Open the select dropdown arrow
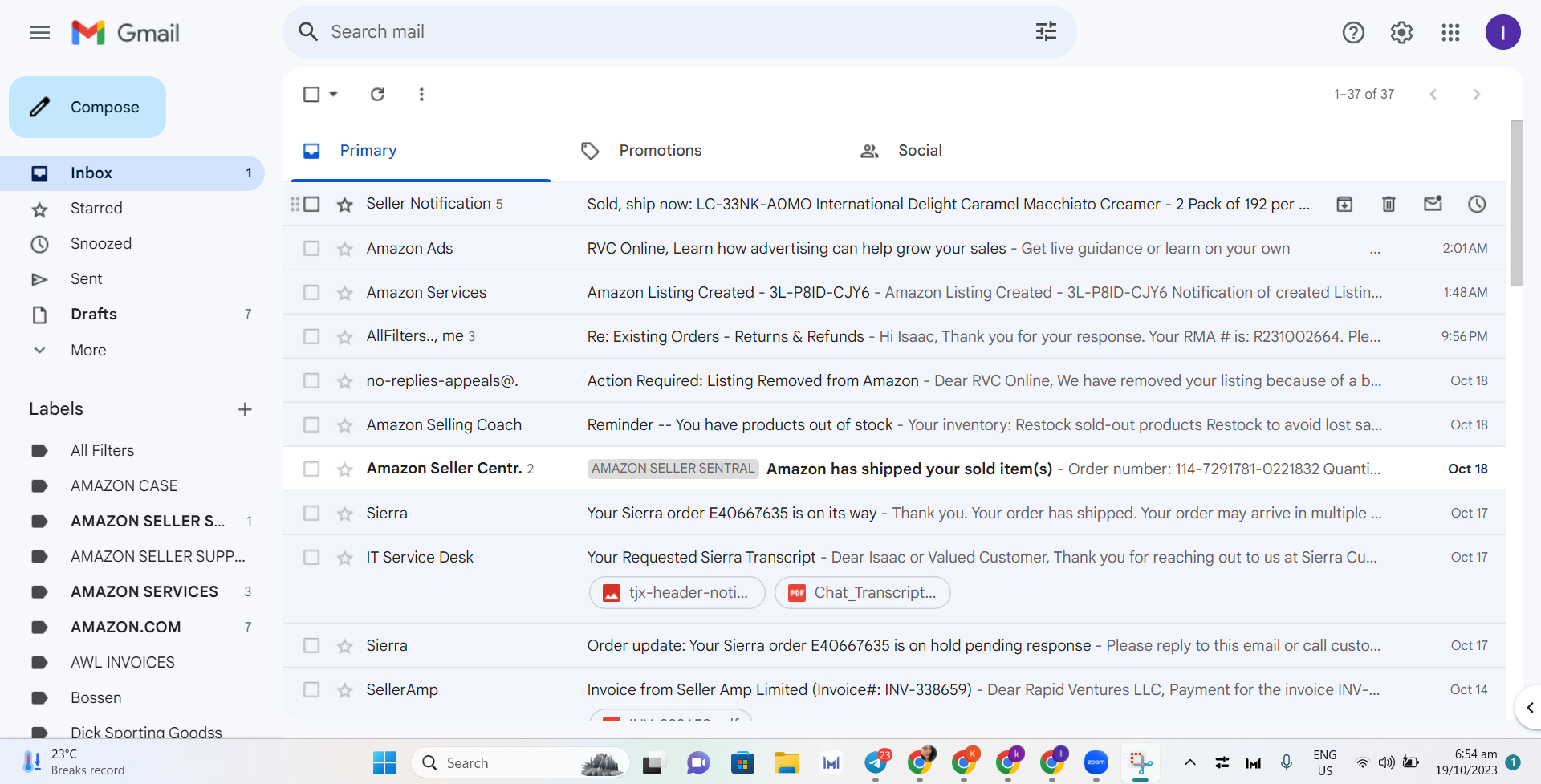1541x784 pixels. 334,94
